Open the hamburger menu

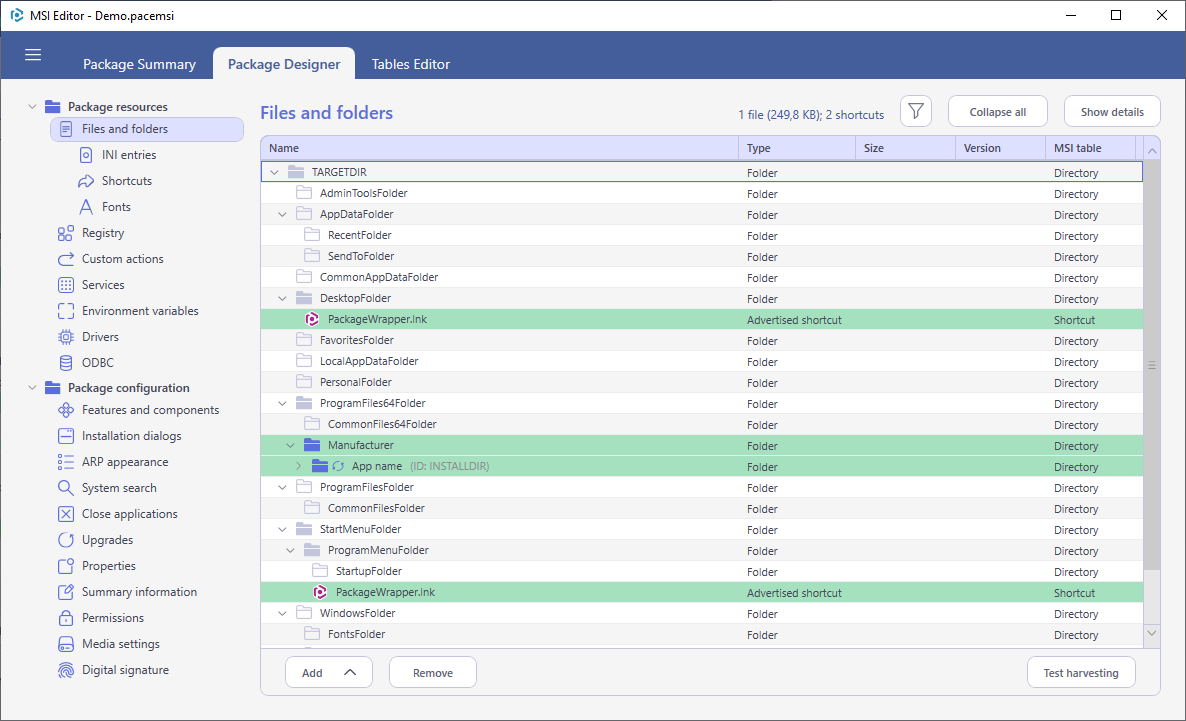point(33,54)
